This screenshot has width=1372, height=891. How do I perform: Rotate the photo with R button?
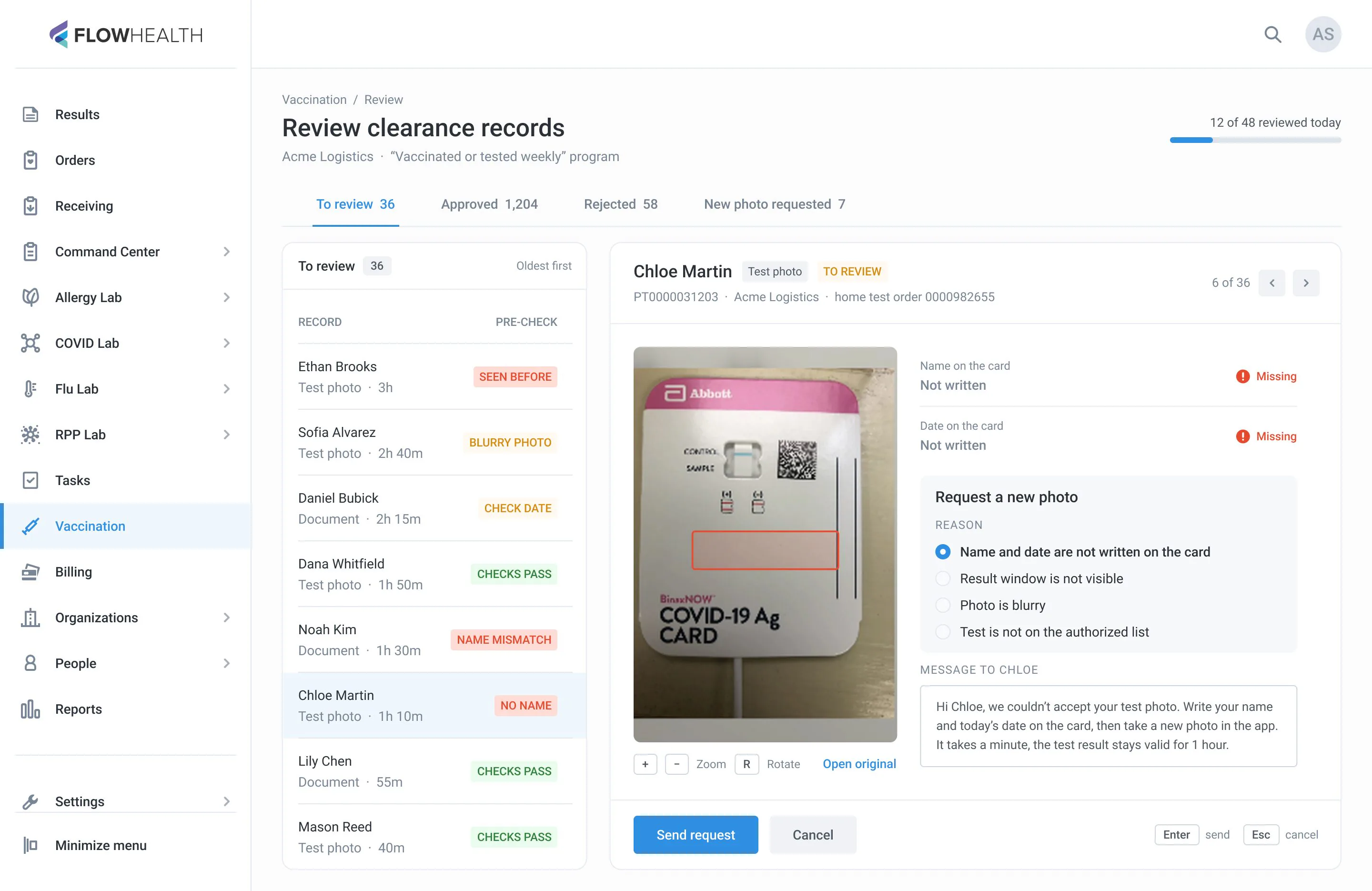(747, 764)
